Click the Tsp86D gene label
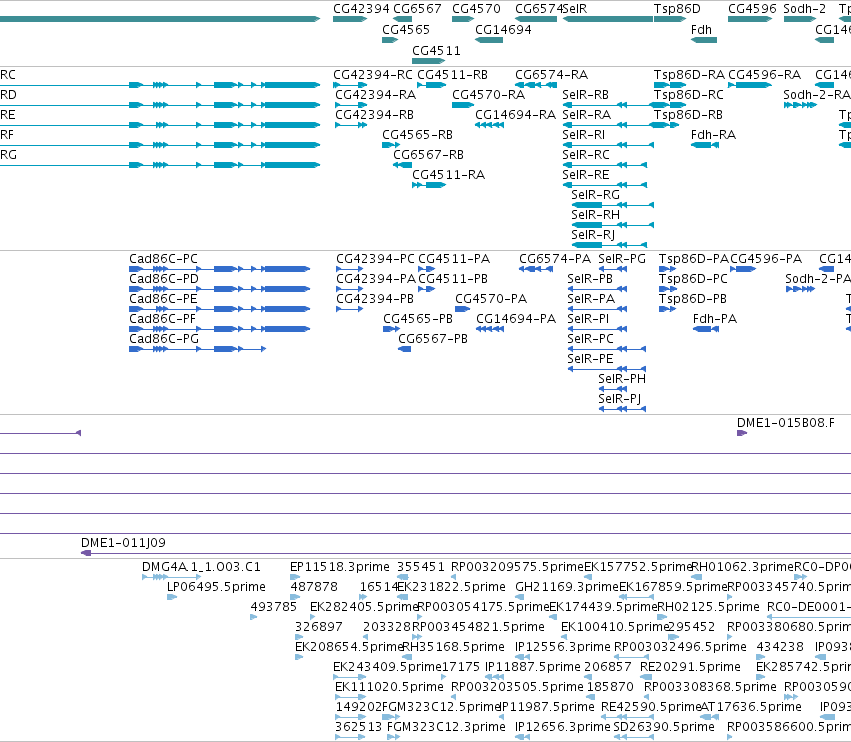 tap(677, 9)
